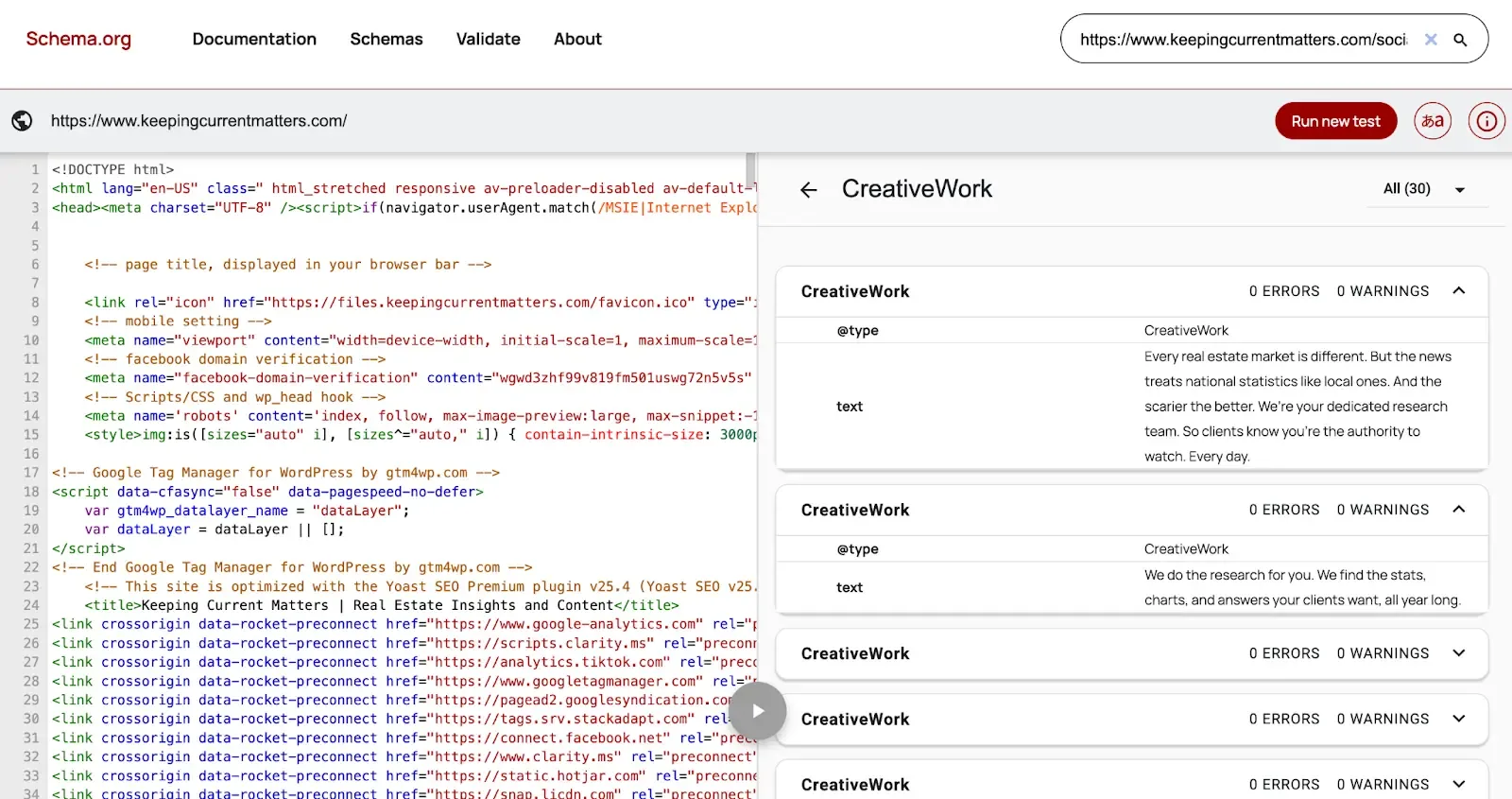Image resolution: width=1512 pixels, height=799 pixels.
Task: Click the Schema.org logo
Action: [x=78, y=39]
